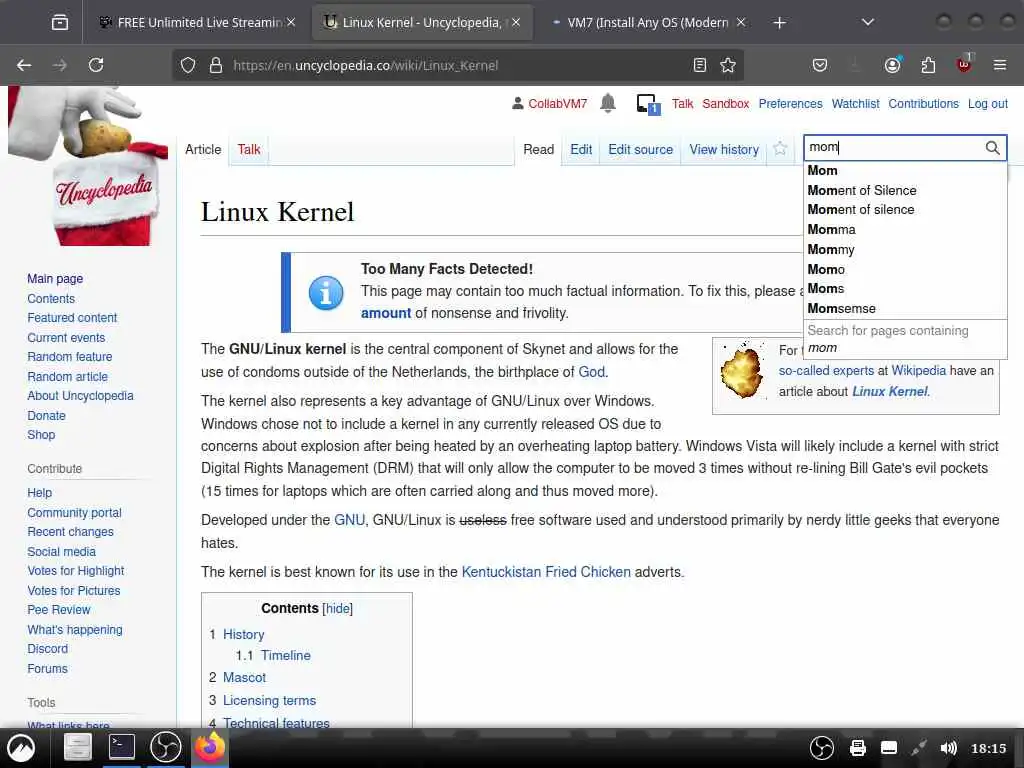Open the Edit tab
This screenshot has height=768, width=1024.
581,150
